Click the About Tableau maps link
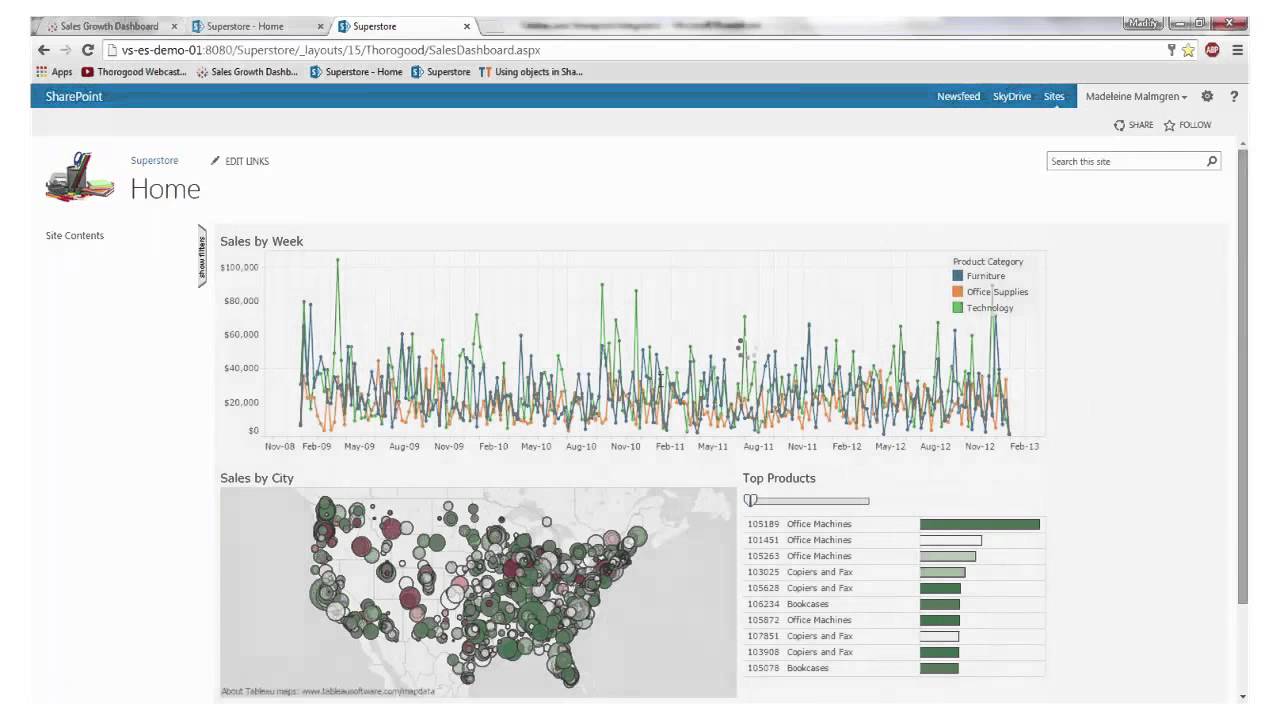The width and height of the screenshot is (1280, 720). (328, 691)
